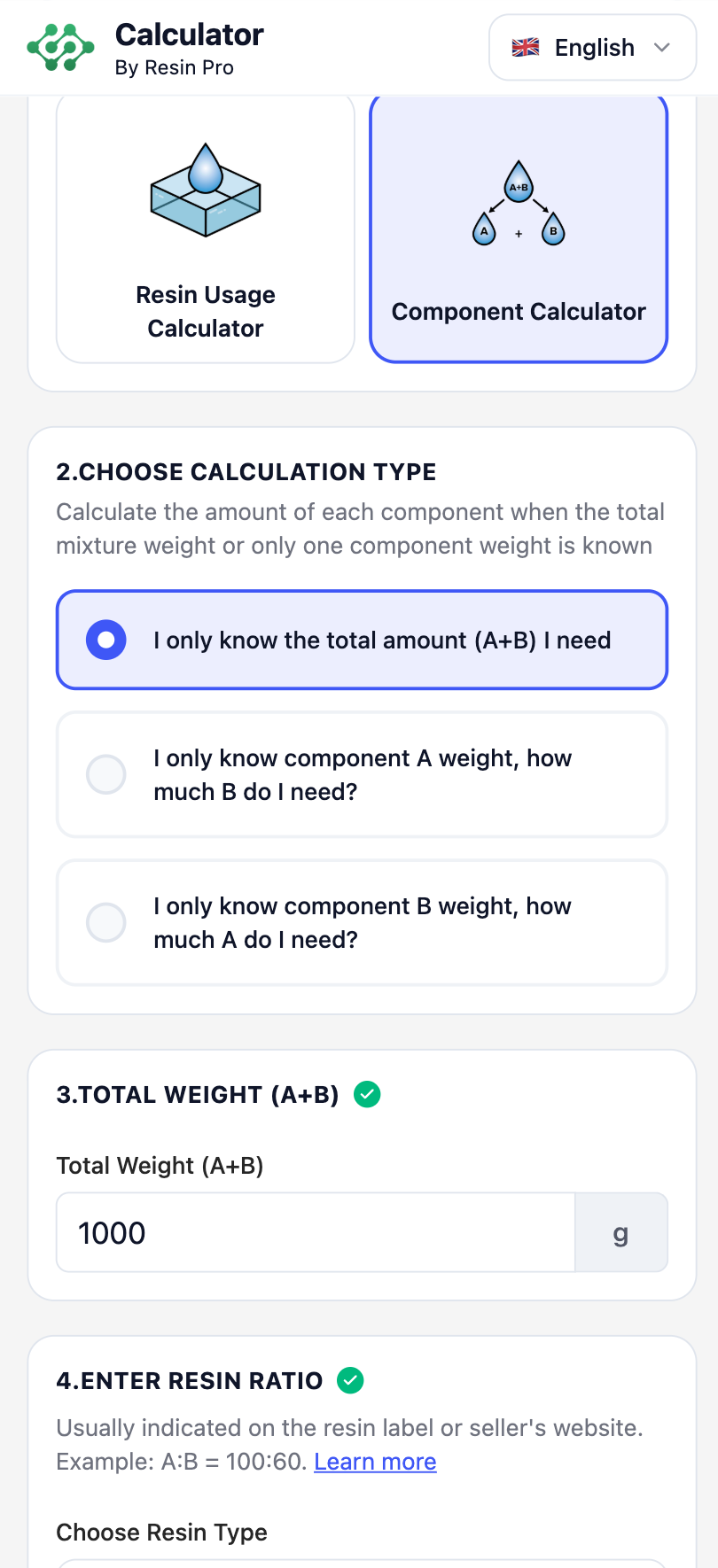This screenshot has height=1568, width=718.
Task: Open the gram unit selector
Action: click(x=620, y=1233)
